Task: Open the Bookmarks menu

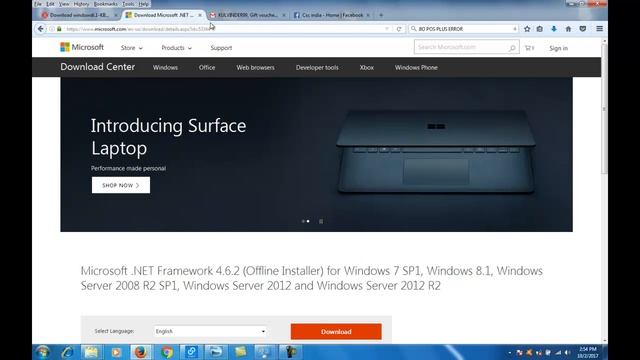Action: 105,4
